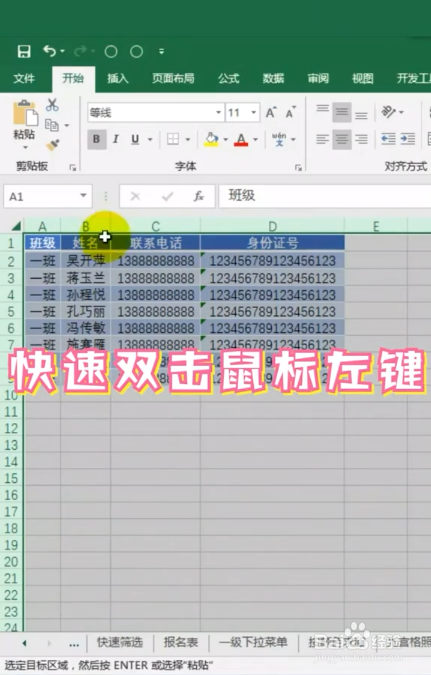This screenshot has height=675, width=431.
Task: Align text left
Action: coord(322,139)
